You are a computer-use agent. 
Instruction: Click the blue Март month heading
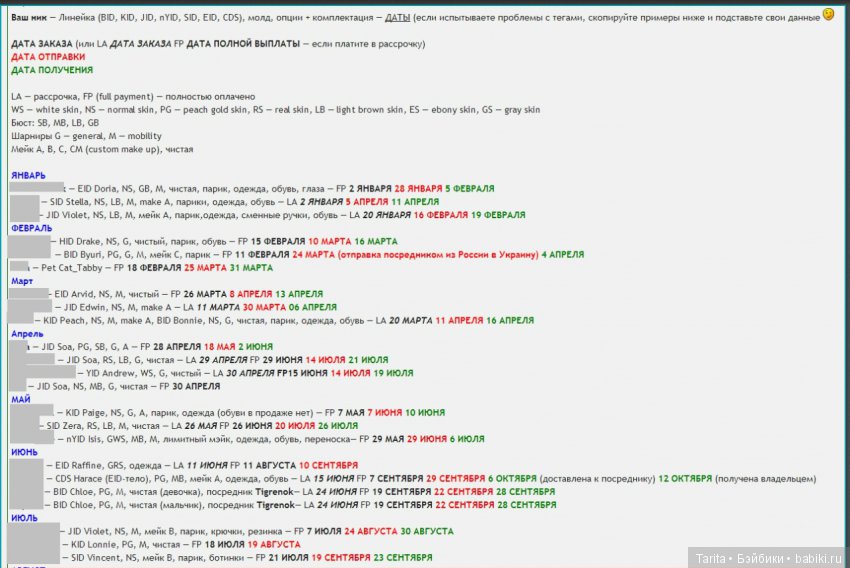point(22,281)
